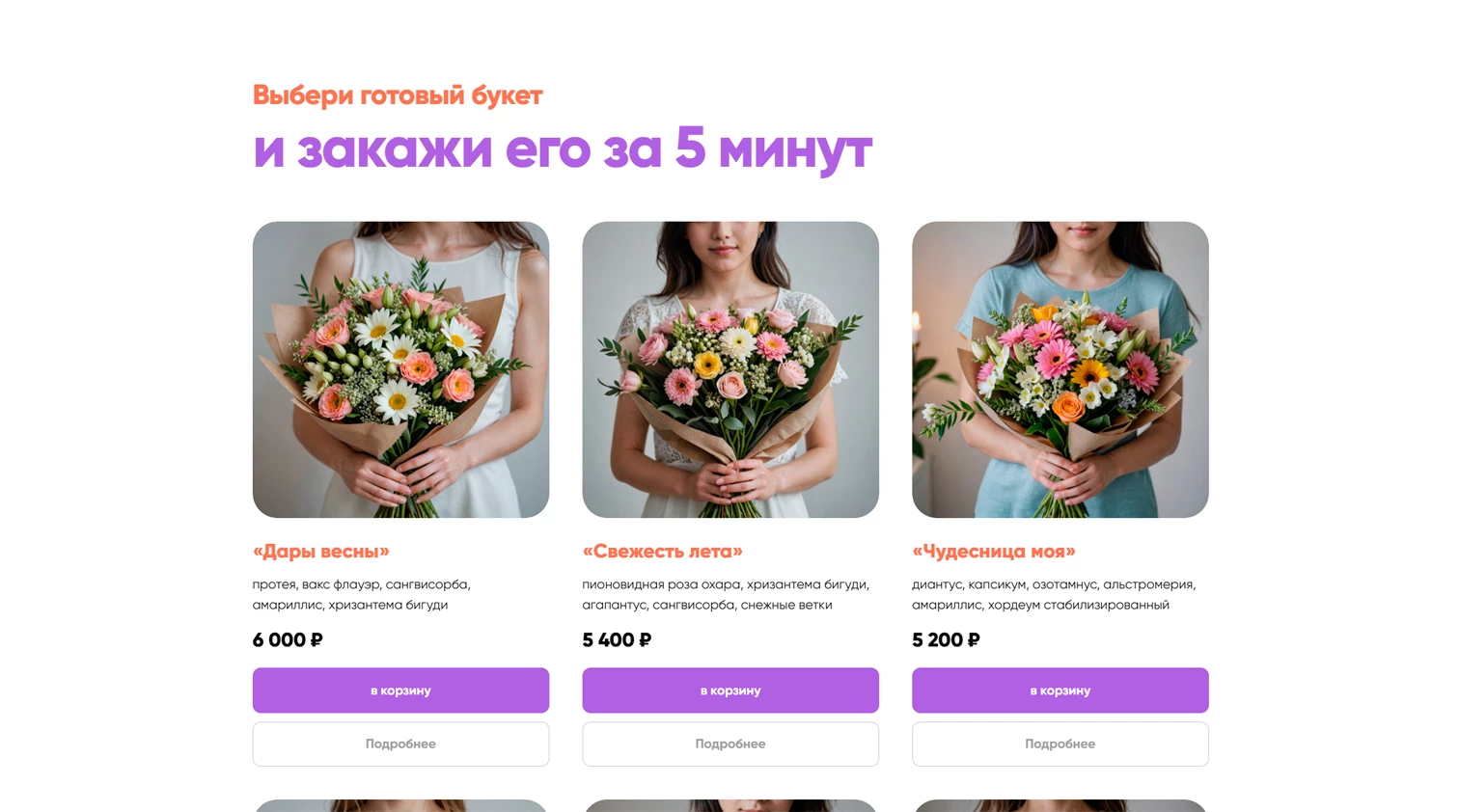Click the «Чудесница моя» flower composition text
Image resolution: width=1459 pixels, height=812 pixels.
tap(1054, 595)
